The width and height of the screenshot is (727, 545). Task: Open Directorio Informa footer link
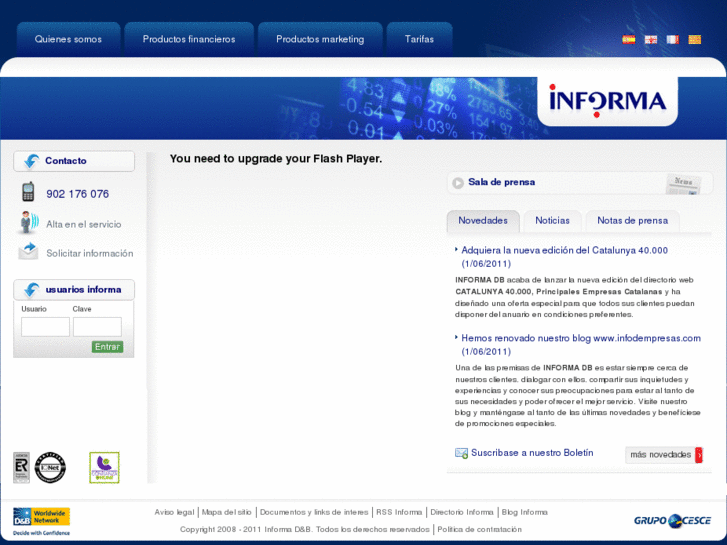pyautogui.click(x=462, y=512)
